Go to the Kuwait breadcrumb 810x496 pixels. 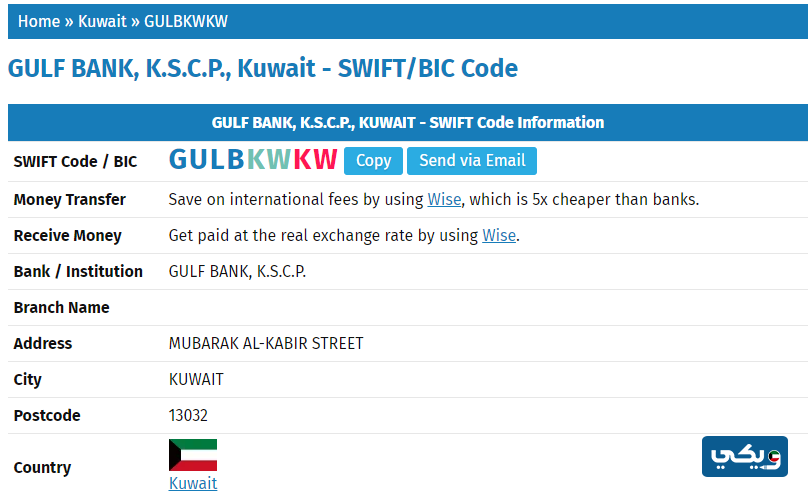(x=102, y=21)
